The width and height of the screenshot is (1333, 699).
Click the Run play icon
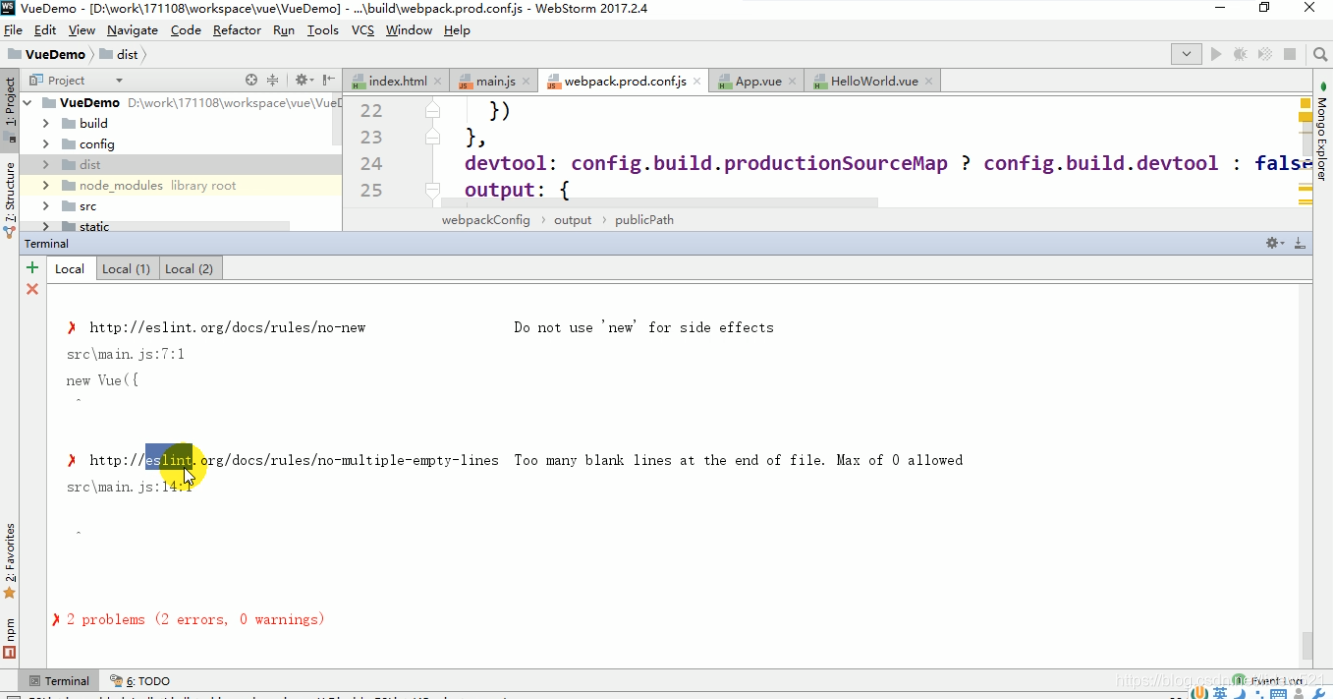point(1216,54)
